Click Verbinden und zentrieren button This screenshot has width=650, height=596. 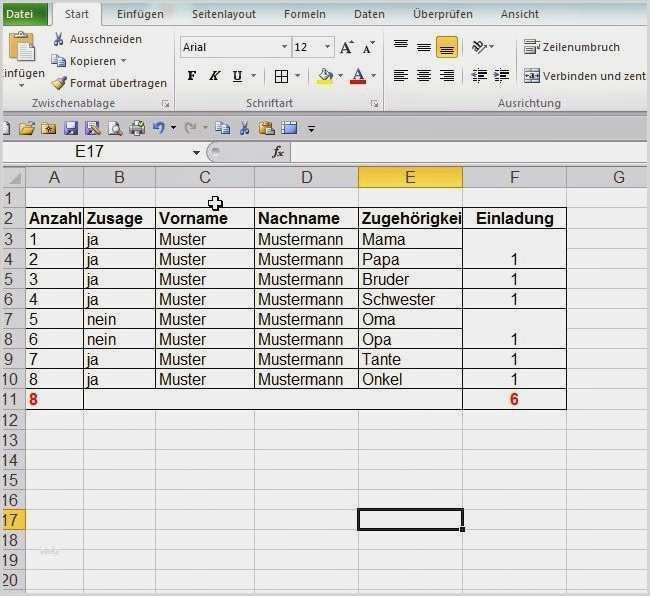585,76
